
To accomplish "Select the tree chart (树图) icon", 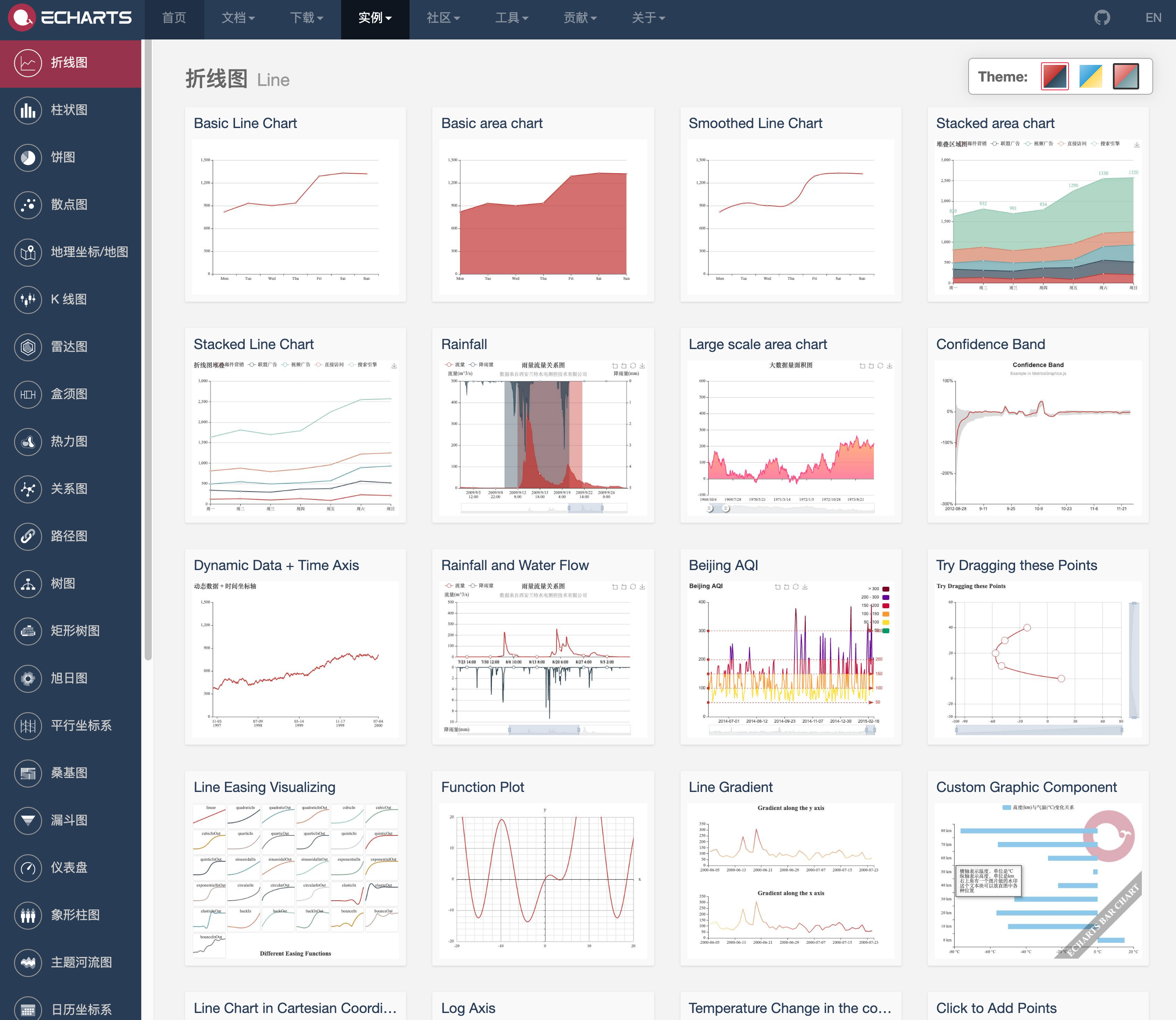I will coord(28,583).
